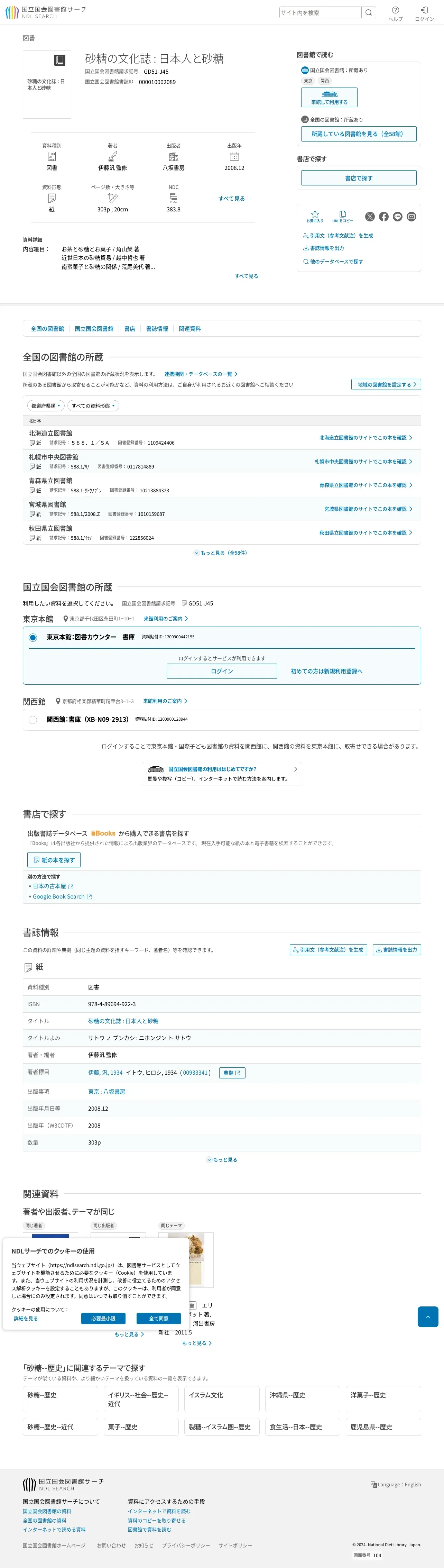Click the Login icon
This screenshot has width=444, height=1568.
(425, 13)
